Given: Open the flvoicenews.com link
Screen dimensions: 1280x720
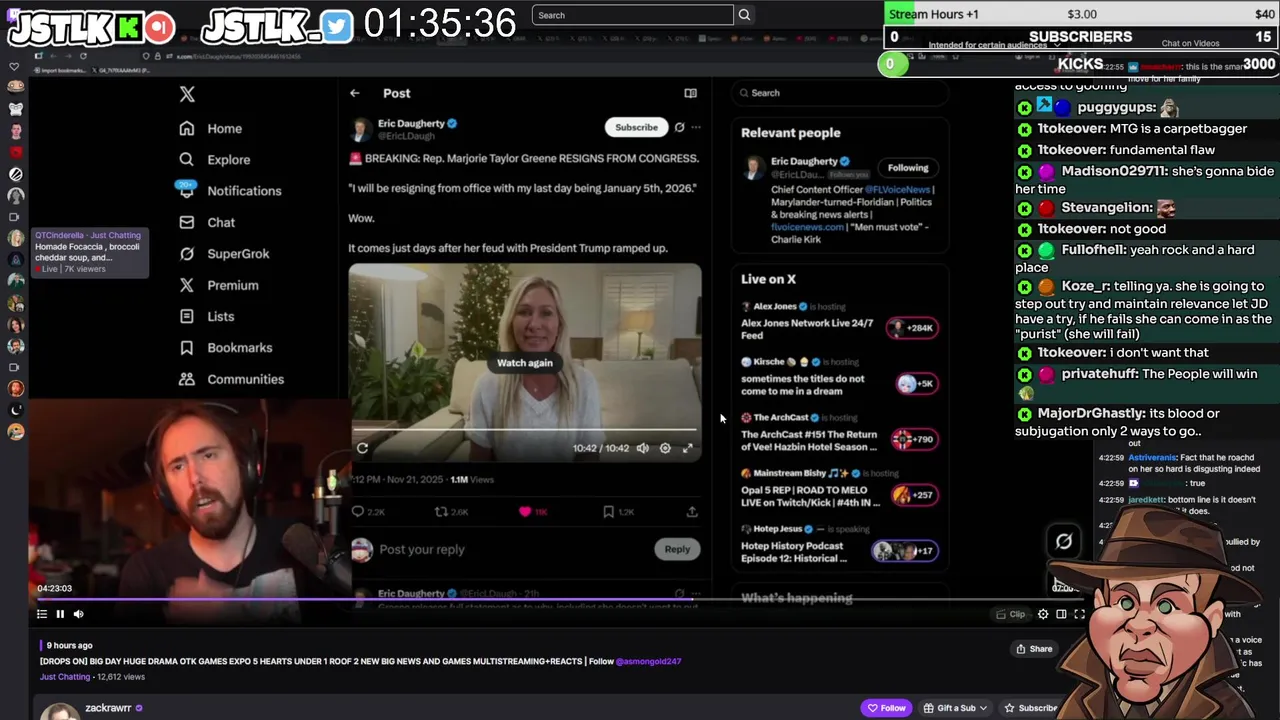Looking at the screenshot, I should [808, 227].
